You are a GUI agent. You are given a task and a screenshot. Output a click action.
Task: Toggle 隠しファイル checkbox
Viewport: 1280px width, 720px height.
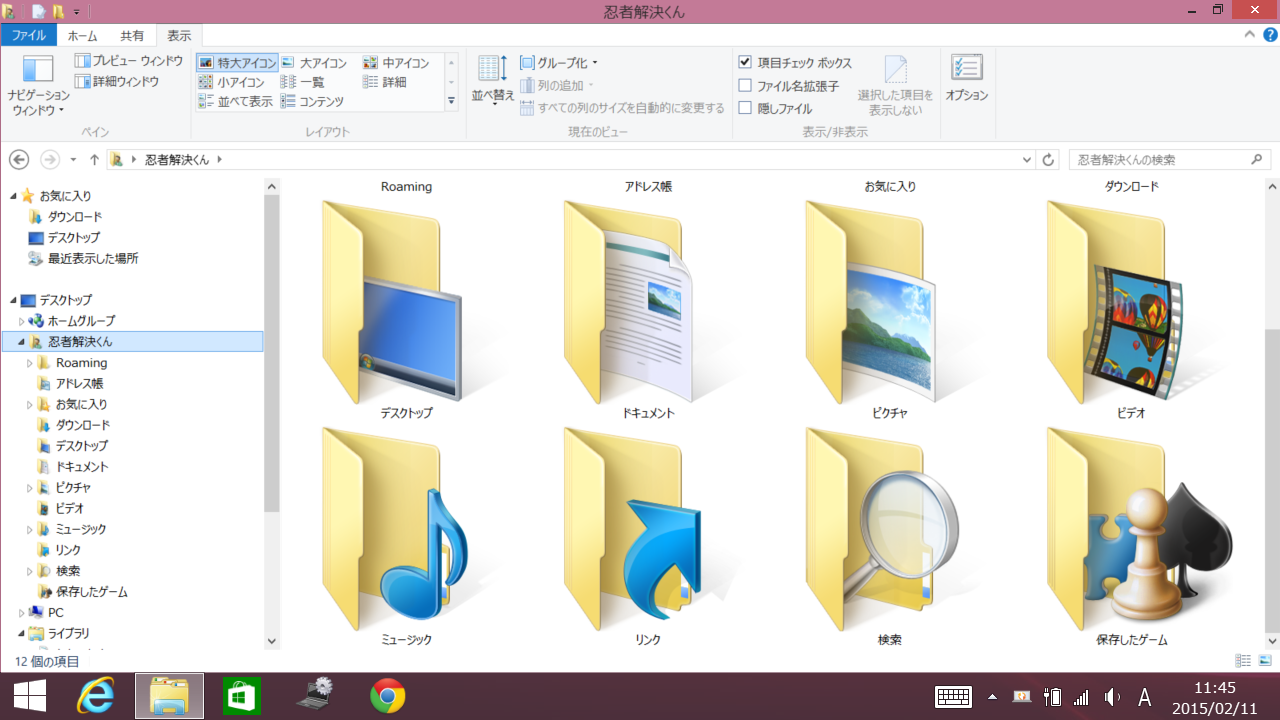(745, 108)
